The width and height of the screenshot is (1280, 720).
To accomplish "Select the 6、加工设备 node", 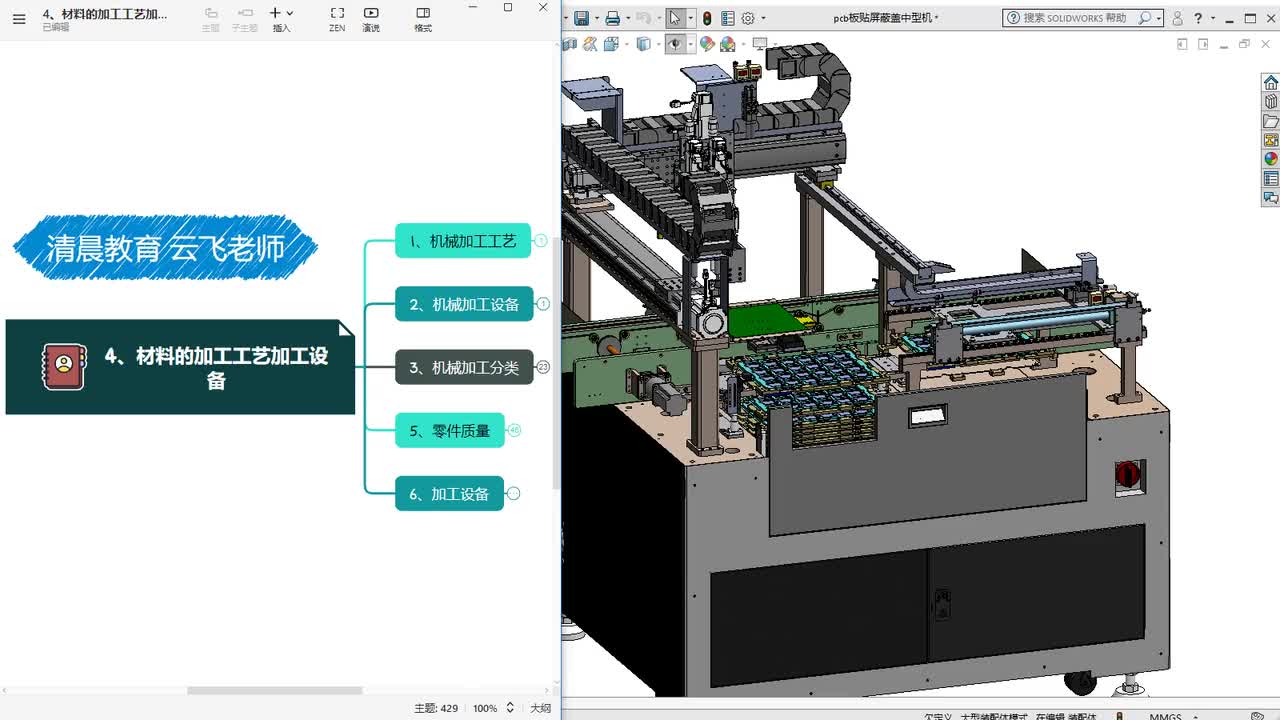I will [449, 494].
